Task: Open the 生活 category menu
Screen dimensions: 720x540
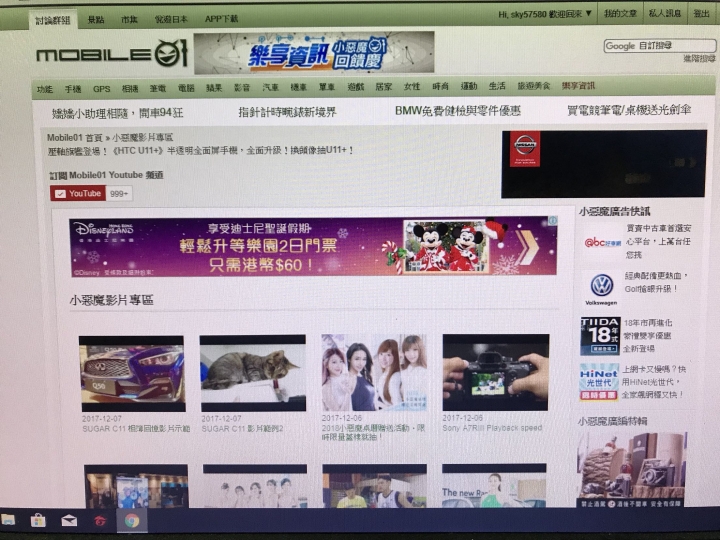Action: [497, 86]
